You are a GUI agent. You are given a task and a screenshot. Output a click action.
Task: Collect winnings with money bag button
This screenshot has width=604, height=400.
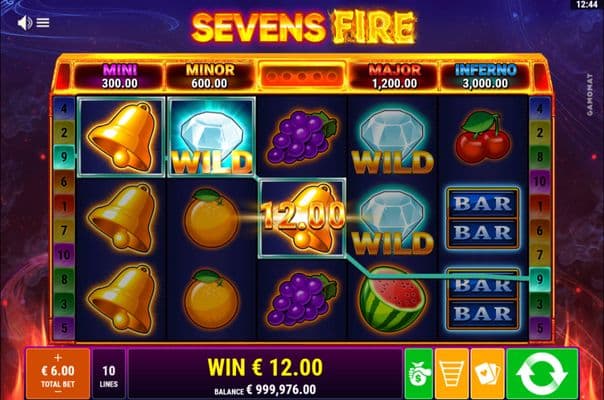[x=419, y=373]
